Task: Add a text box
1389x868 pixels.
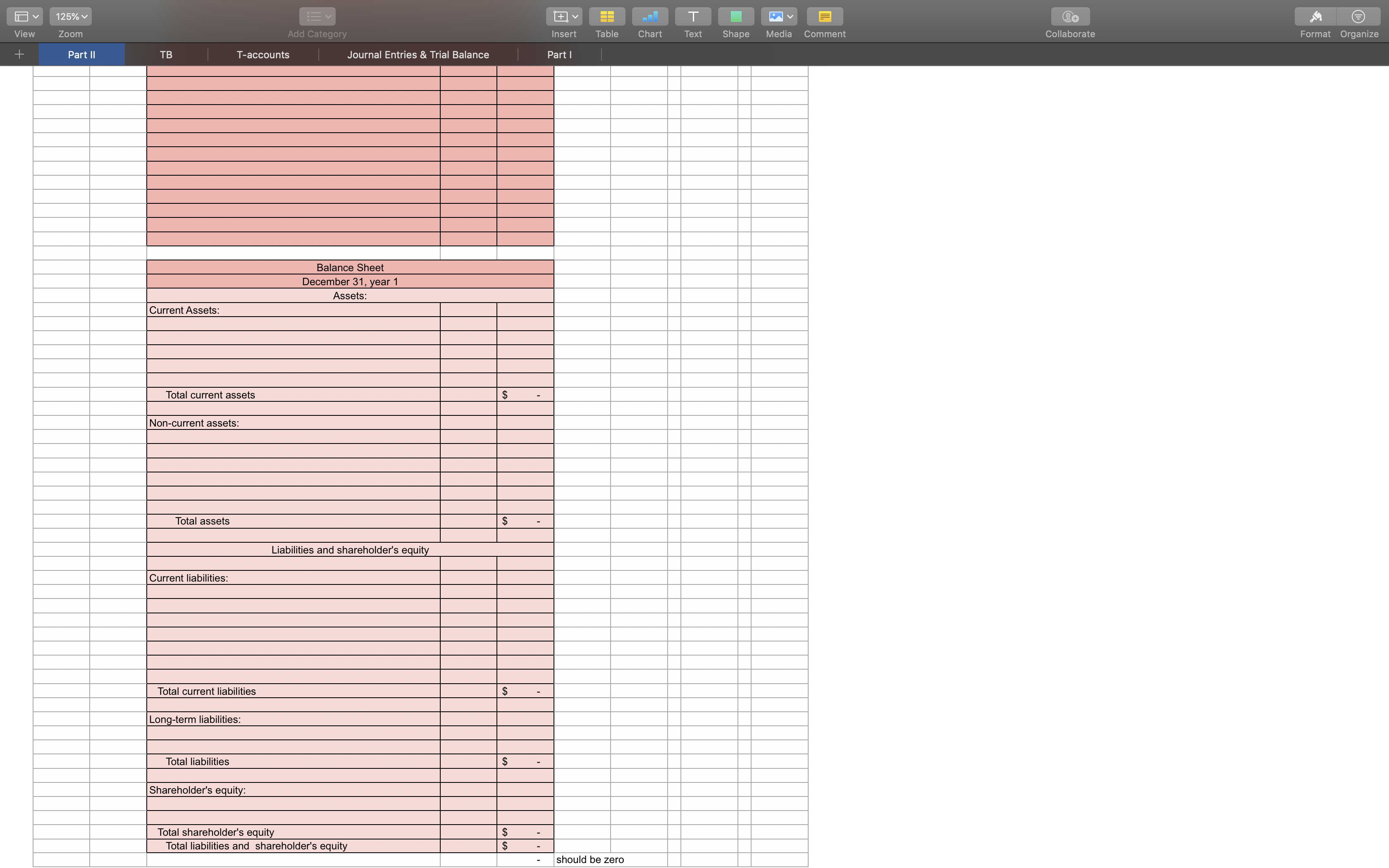Action: coord(692,17)
